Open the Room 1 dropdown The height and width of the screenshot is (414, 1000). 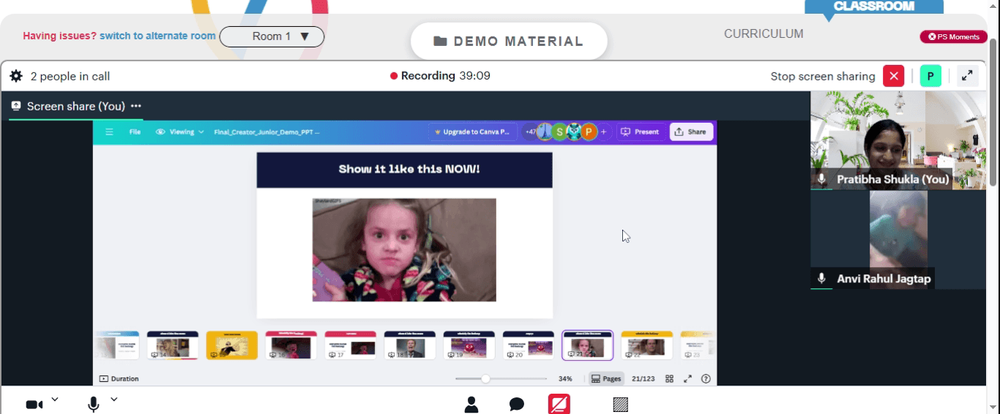(x=272, y=36)
